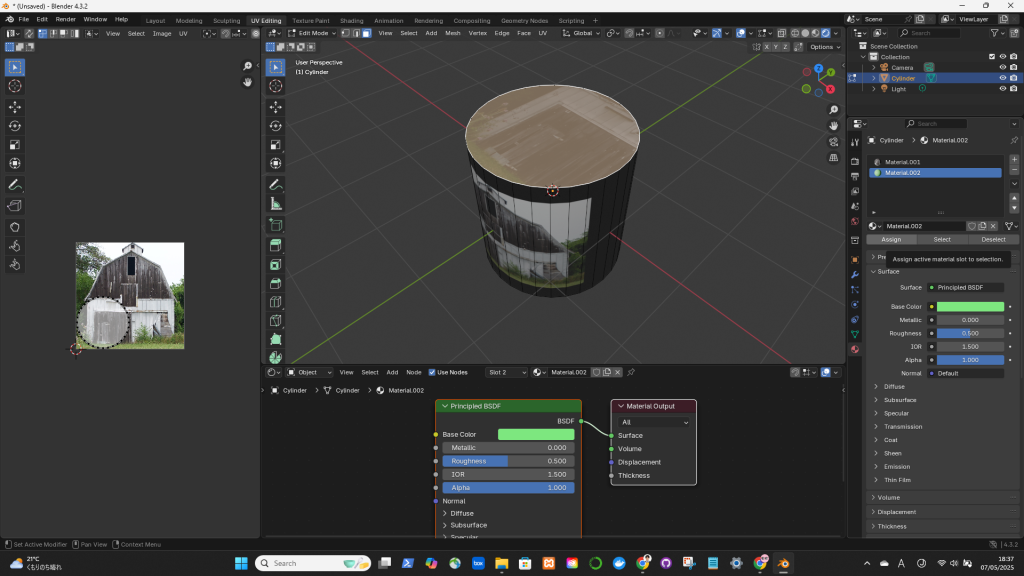Viewport: 1024px width, 576px height.
Task: Click the Assign button for material slot
Action: 890,239
